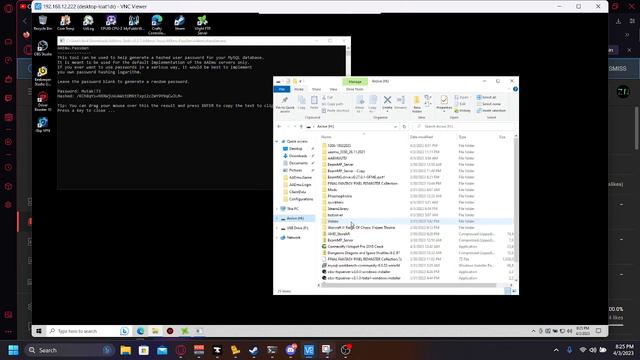Click the Explorer help question mark icon
This screenshot has height=360, width=640.
click(x=515, y=89)
